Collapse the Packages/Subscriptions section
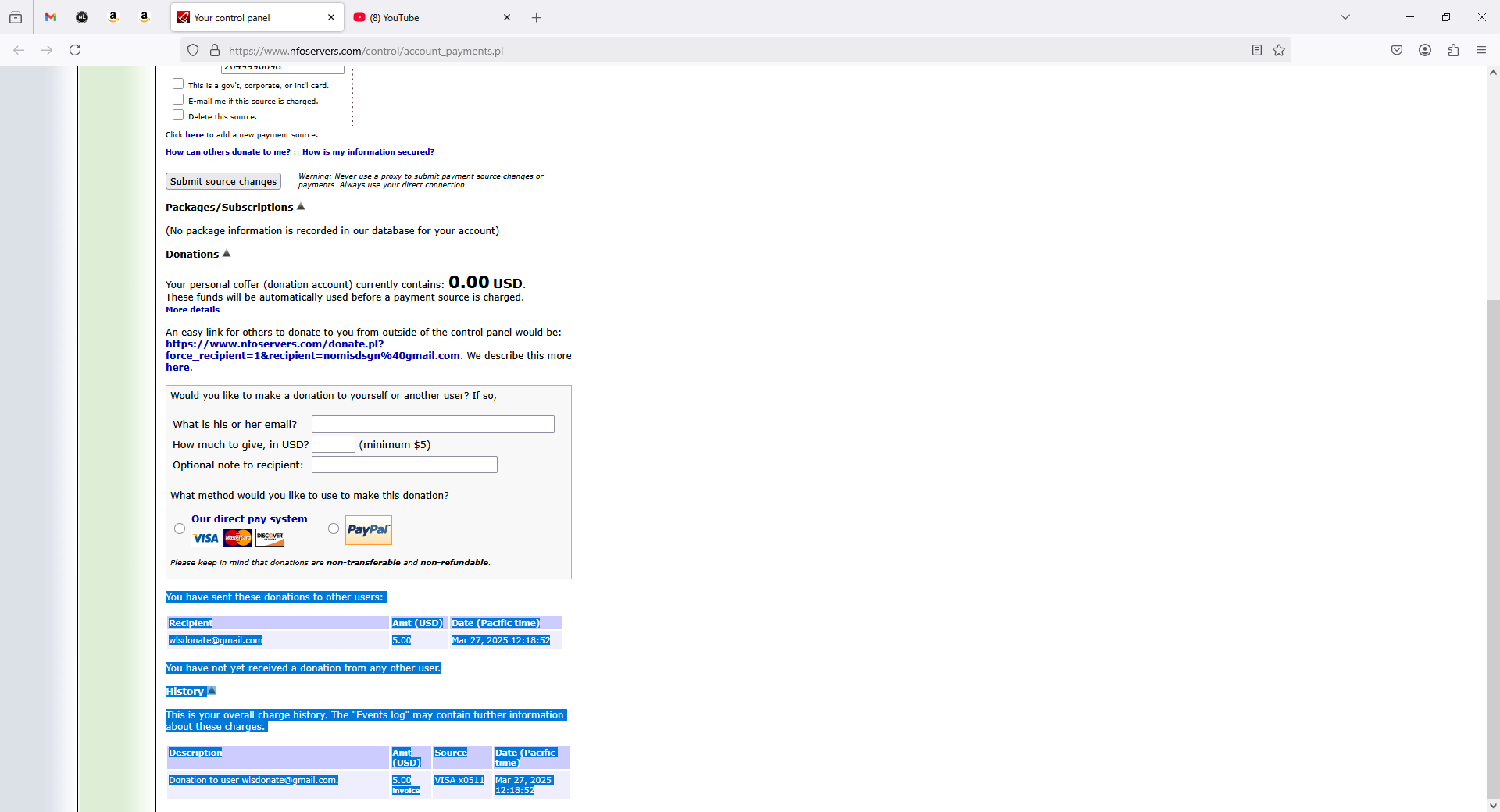The image size is (1500, 812). tap(301, 207)
